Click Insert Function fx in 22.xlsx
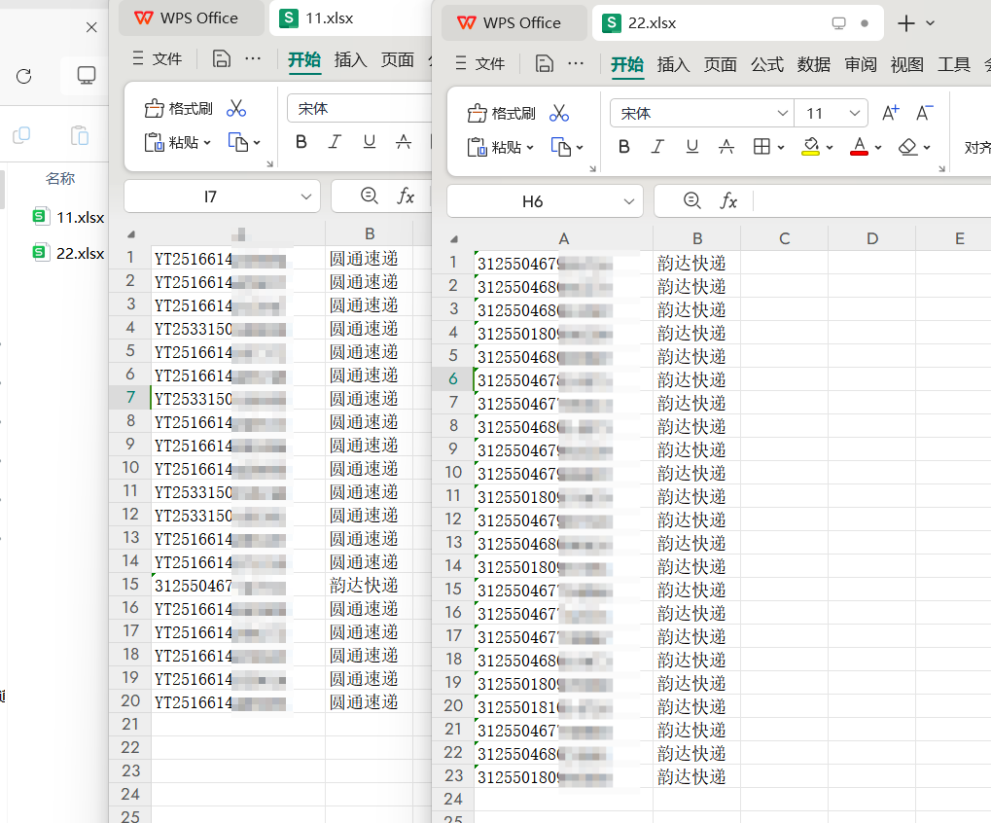The width and height of the screenshot is (992, 824). (729, 201)
